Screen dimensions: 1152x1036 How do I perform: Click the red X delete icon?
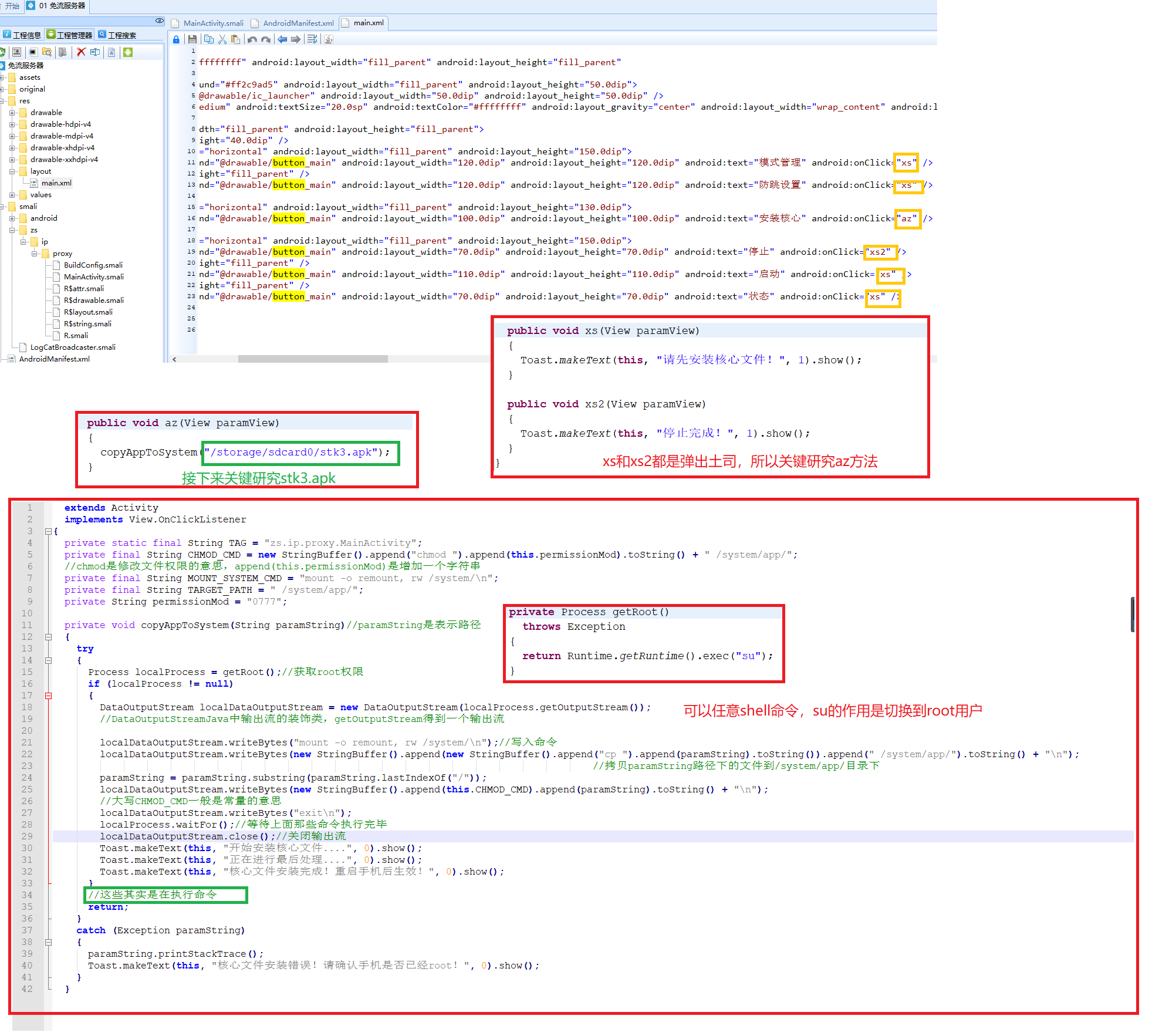coord(81,52)
